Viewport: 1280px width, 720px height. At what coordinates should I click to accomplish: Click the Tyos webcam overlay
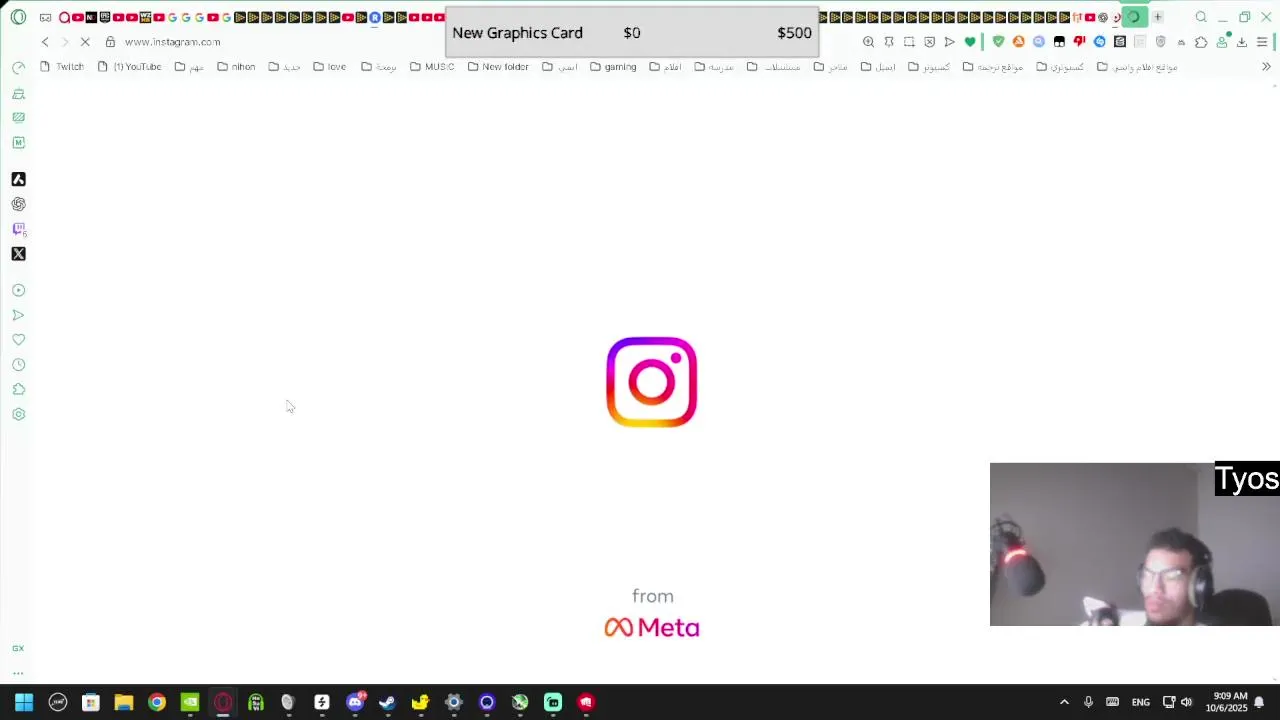pos(1134,544)
